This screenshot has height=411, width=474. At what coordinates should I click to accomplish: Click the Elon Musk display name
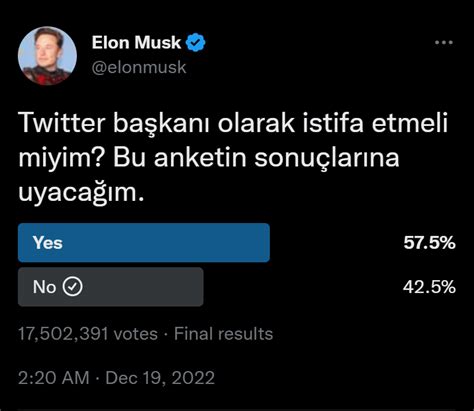136,43
